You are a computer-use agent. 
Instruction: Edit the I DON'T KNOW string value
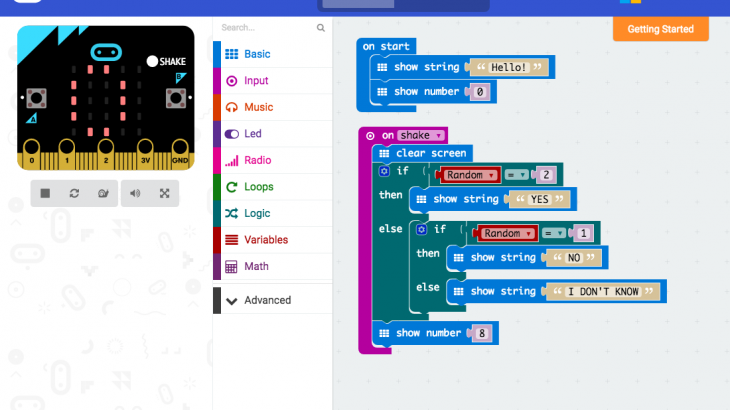coord(603,292)
